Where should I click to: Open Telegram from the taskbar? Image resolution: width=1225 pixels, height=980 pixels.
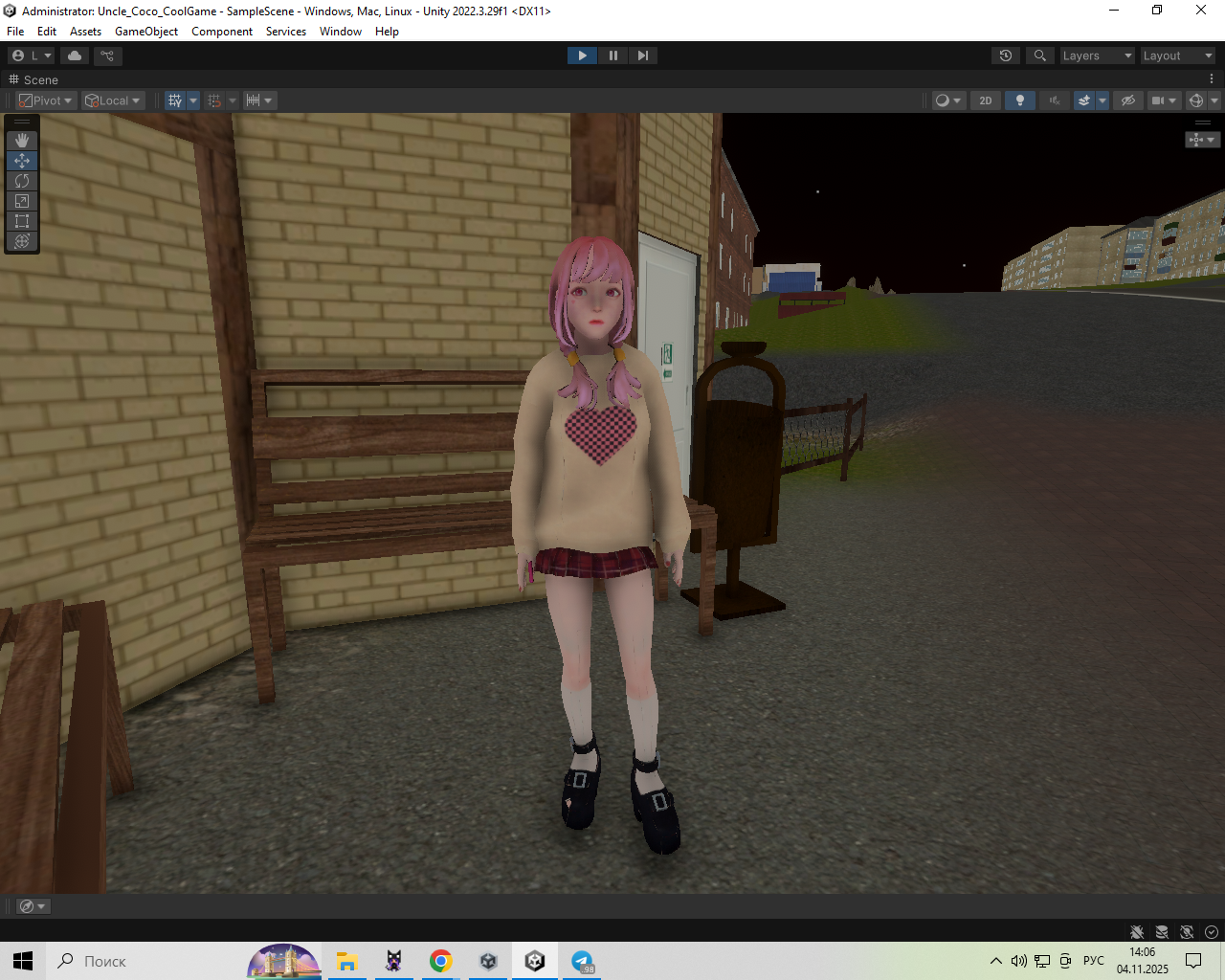pos(582,961)
